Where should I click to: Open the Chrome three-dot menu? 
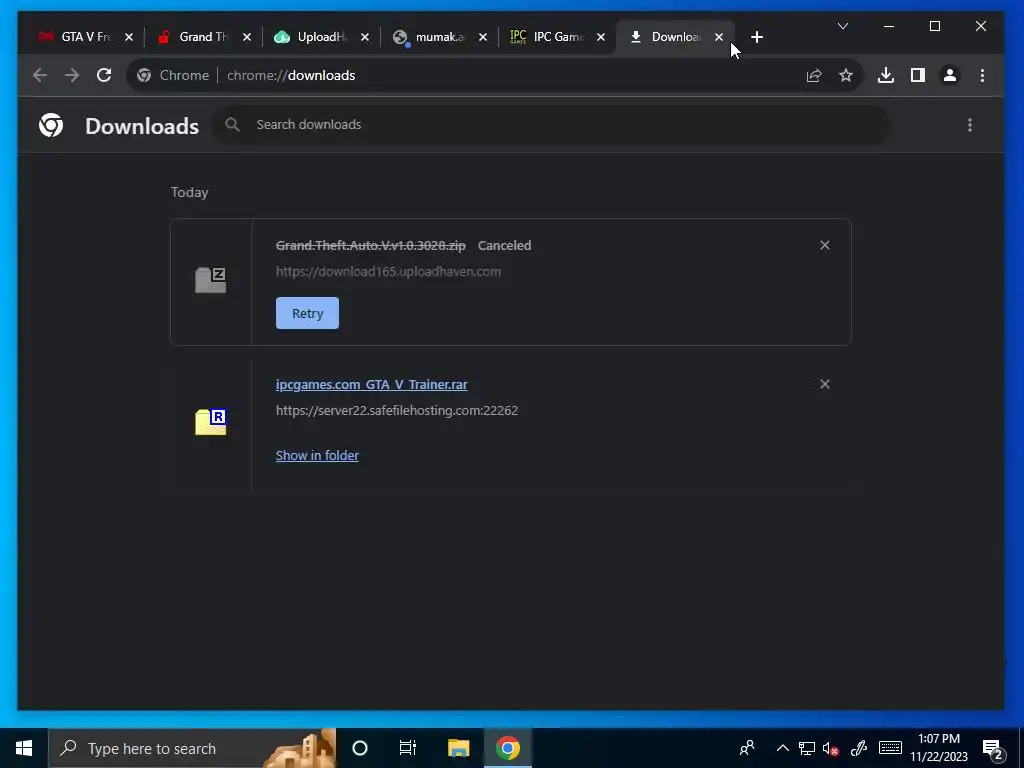pyautogui.click(x=982, y=75)
